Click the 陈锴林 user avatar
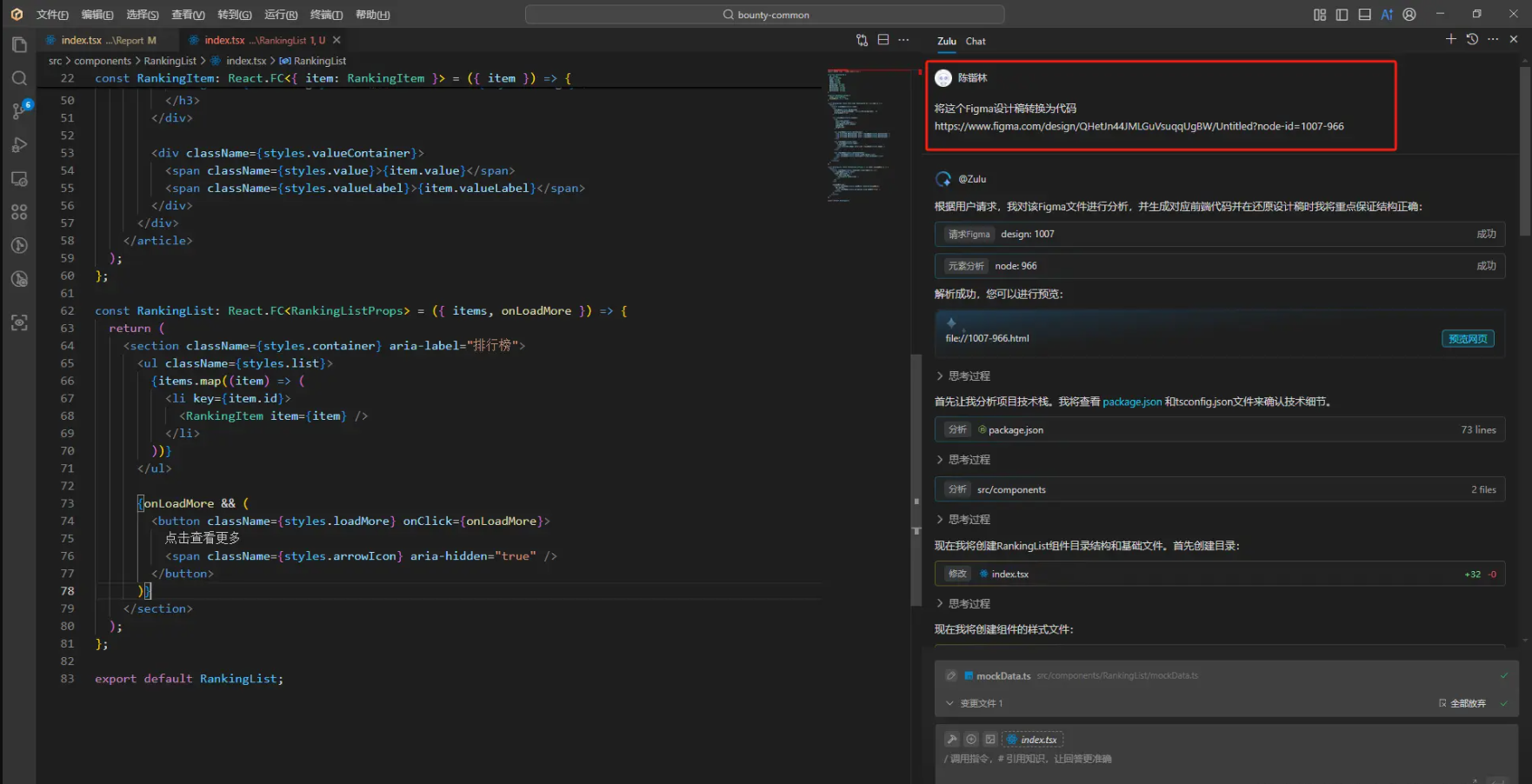Viewport: 1532px width, 784px height. tap(943, 78)
